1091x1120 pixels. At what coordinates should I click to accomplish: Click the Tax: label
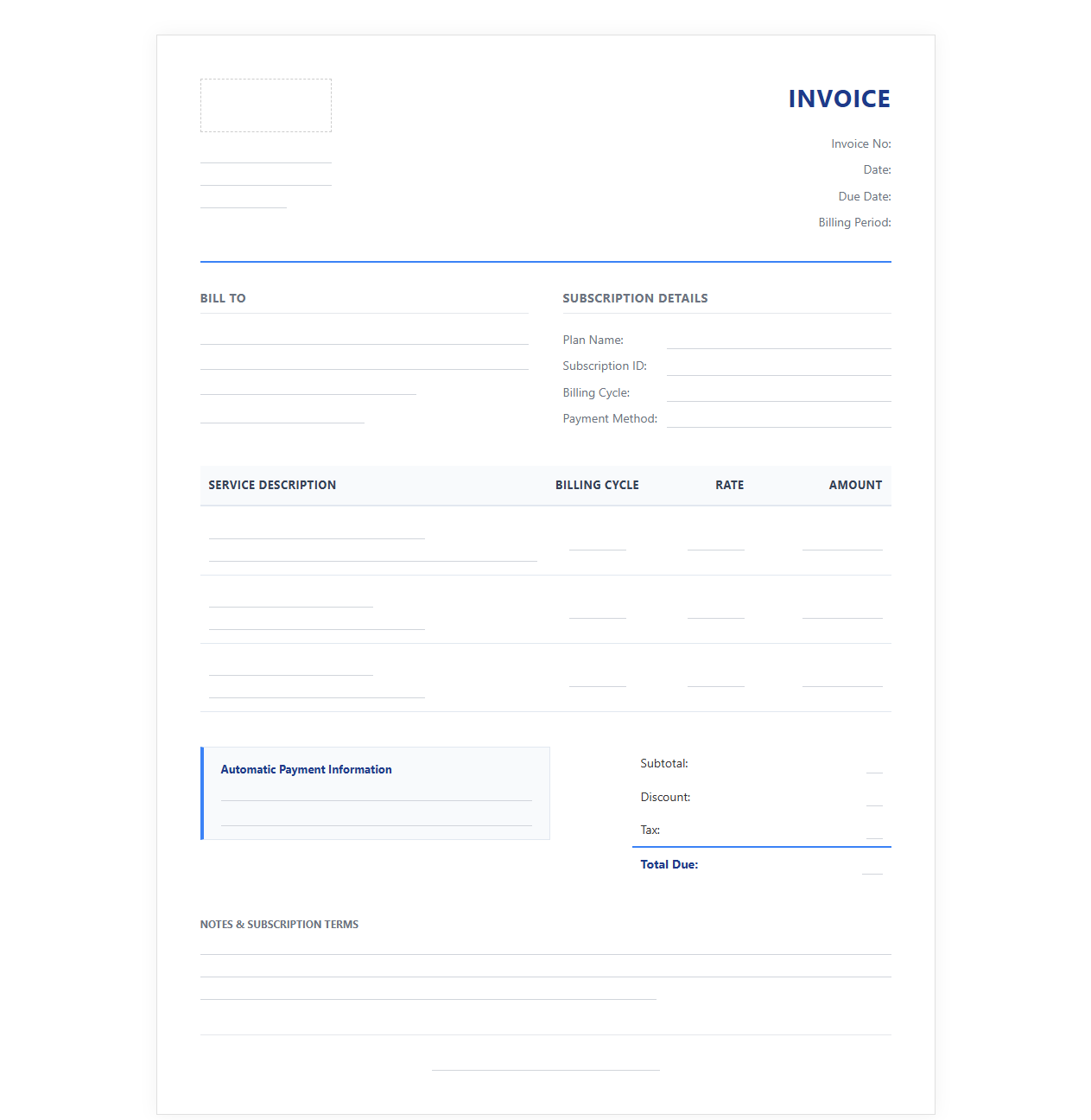coord(650,830)
